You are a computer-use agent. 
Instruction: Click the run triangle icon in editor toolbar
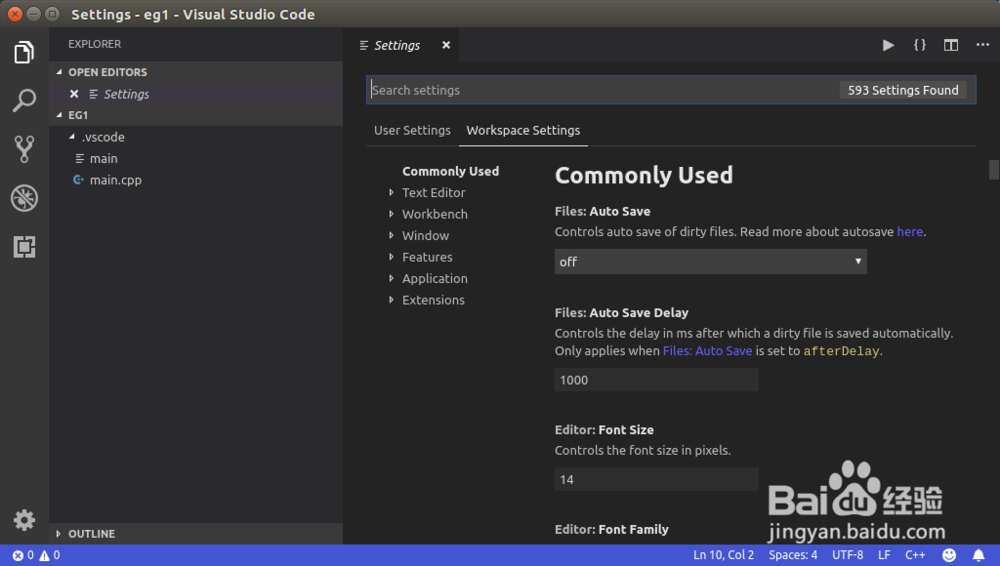pyautogui.click(x=888, y=45)
